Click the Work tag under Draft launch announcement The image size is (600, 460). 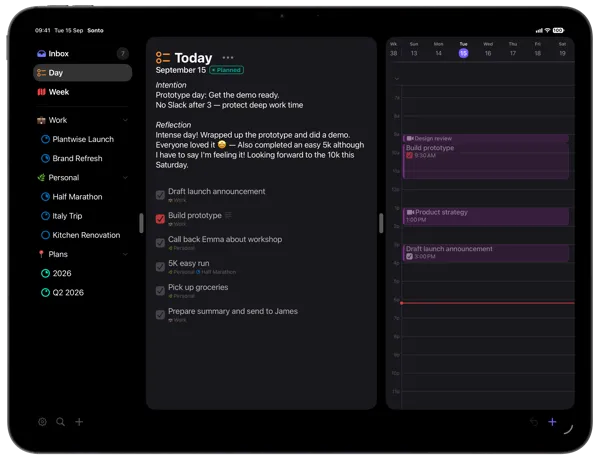[x=177, y=200]
